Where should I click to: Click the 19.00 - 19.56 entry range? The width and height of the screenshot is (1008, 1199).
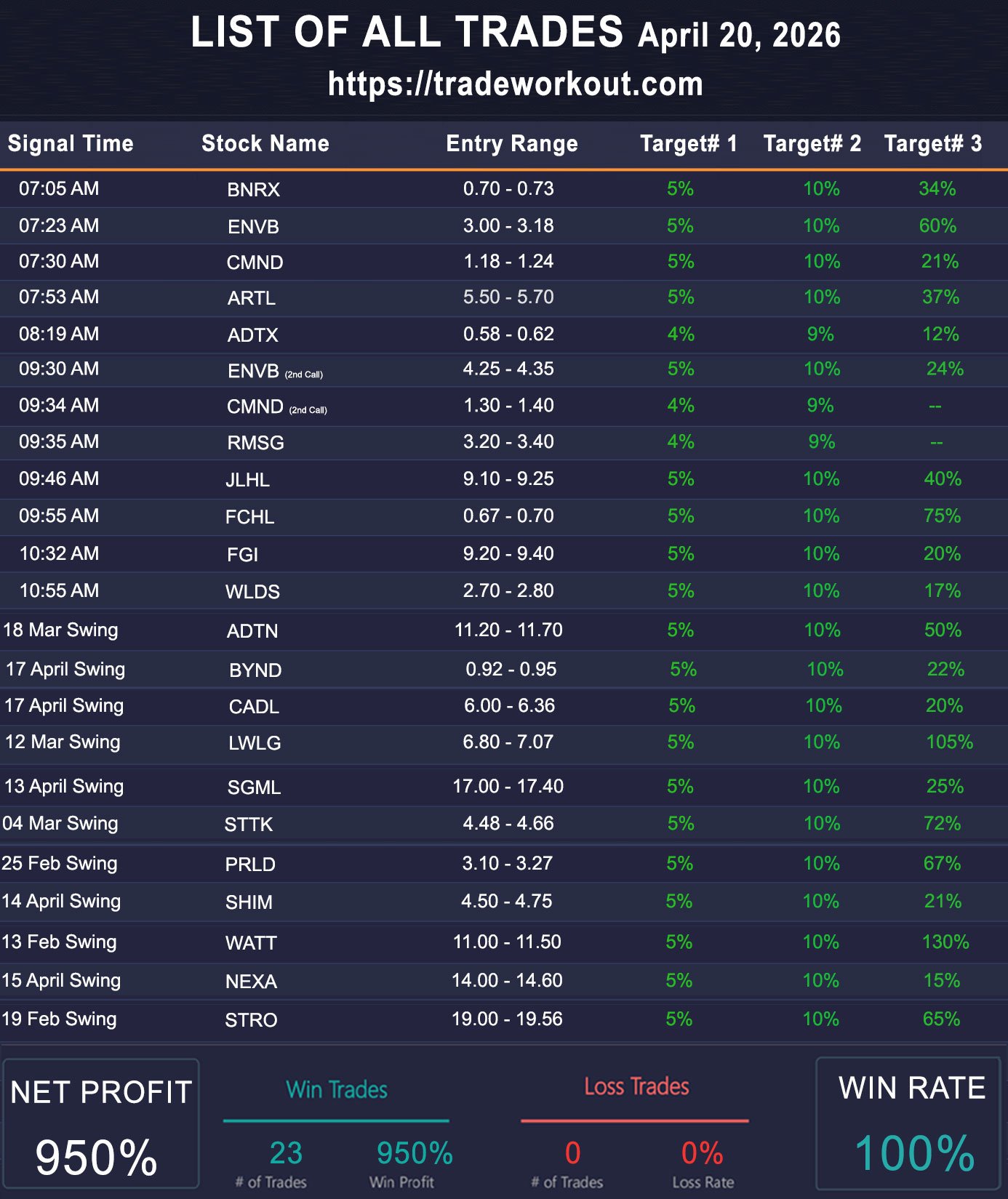[507, 1019]
